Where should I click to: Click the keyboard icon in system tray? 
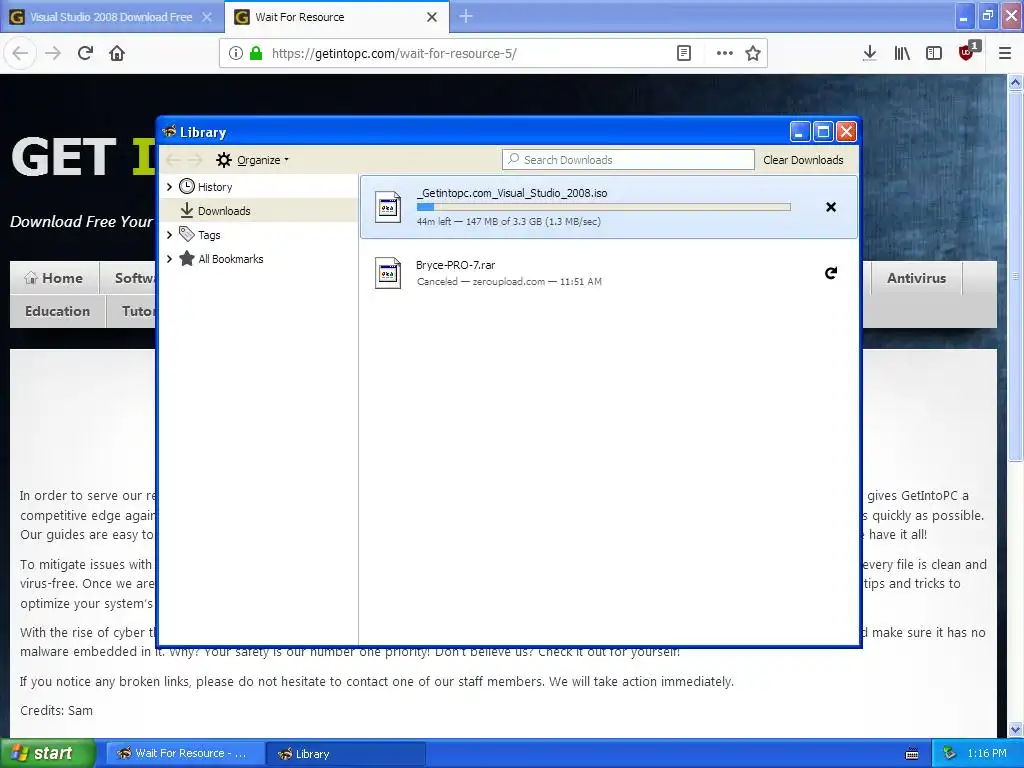coord(912,754)
